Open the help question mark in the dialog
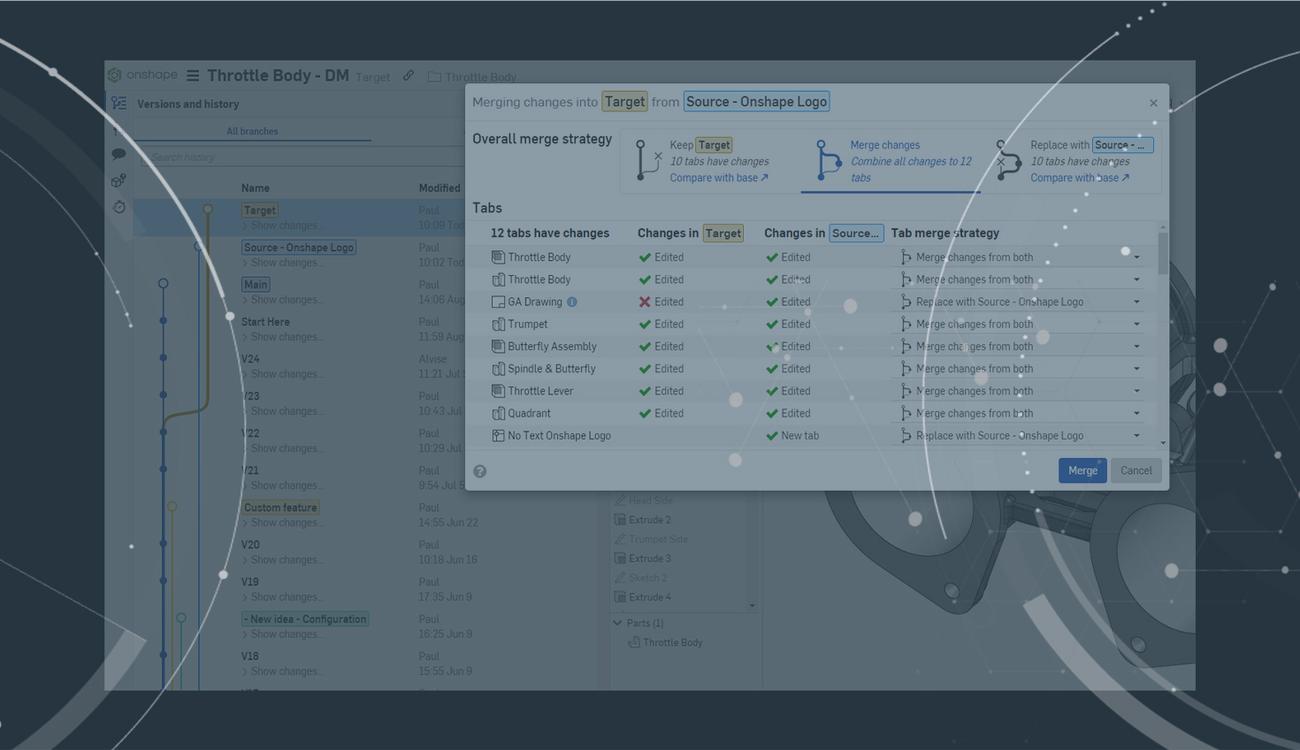The width and height of the screenshot is (1300, 750). (479, 470)
